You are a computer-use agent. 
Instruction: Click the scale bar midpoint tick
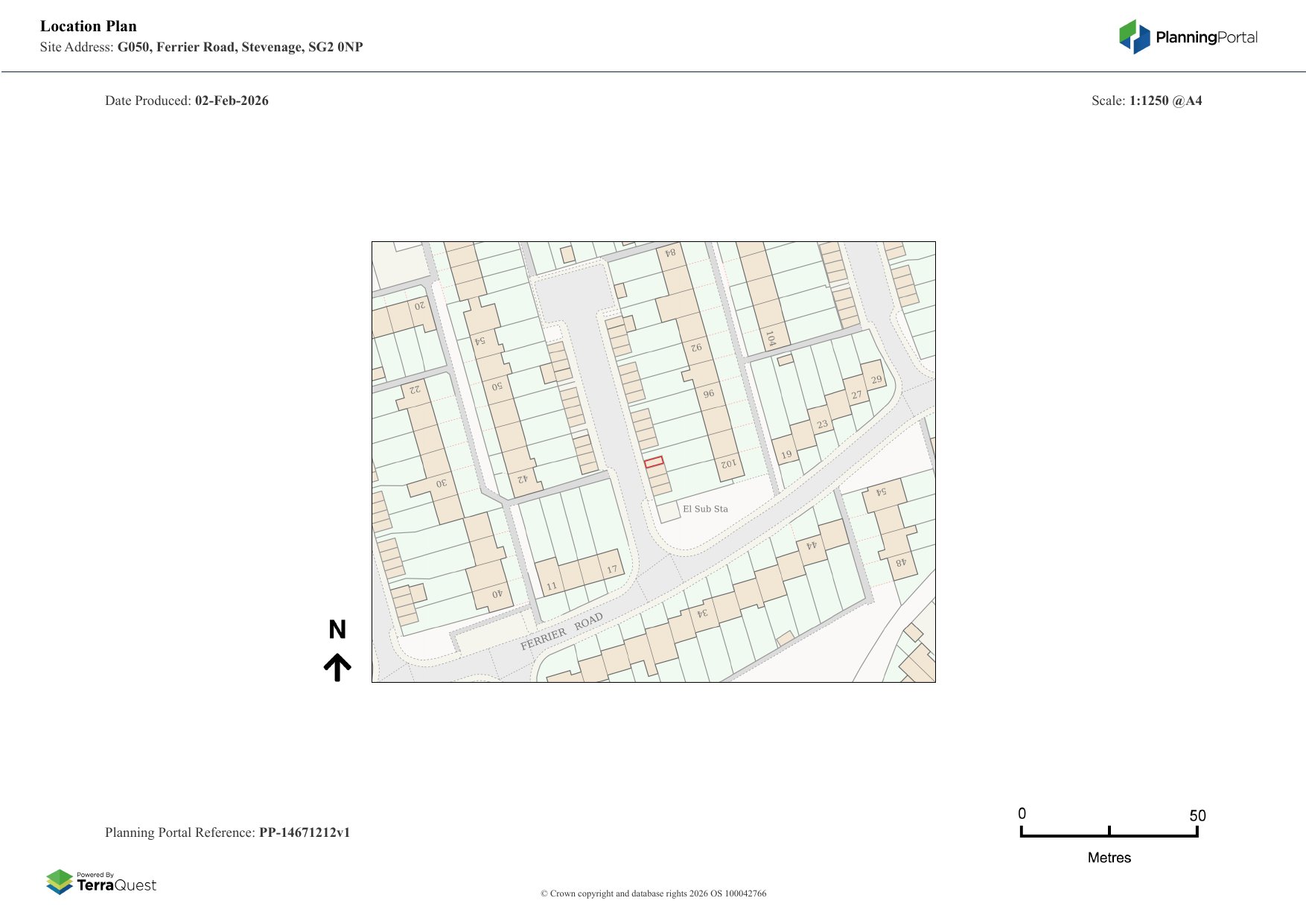(x=1109, y=831)
